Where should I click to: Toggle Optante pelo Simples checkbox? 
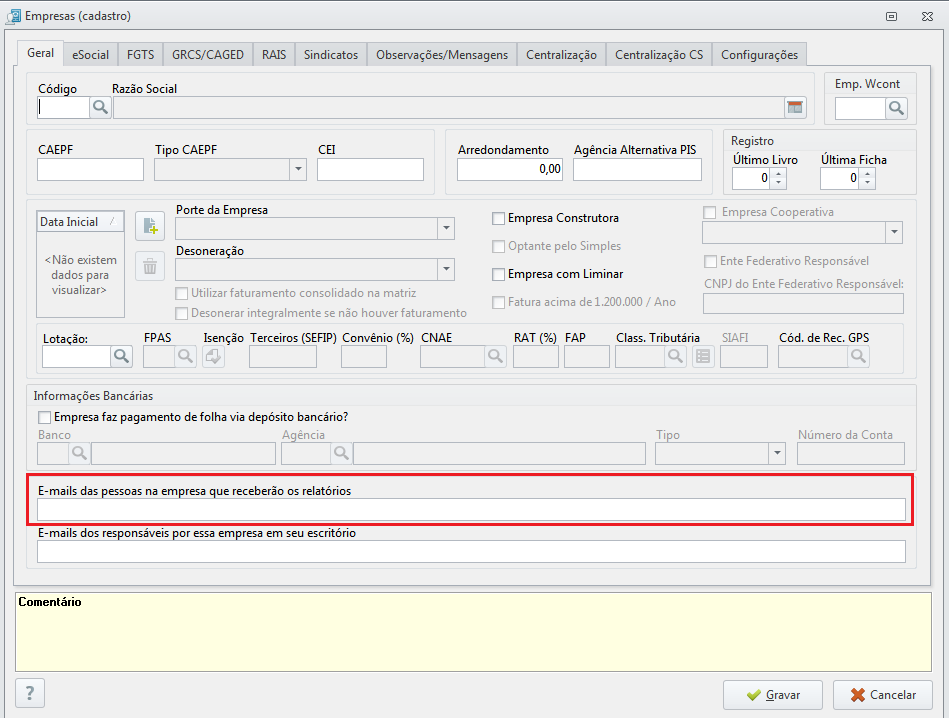coord(498,246)
